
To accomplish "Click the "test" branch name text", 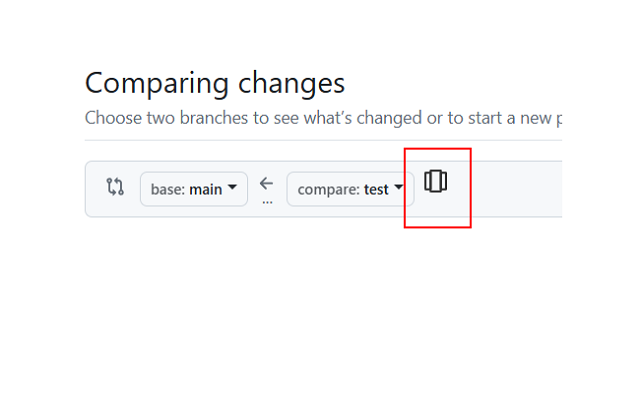I will tap(376, 189).
